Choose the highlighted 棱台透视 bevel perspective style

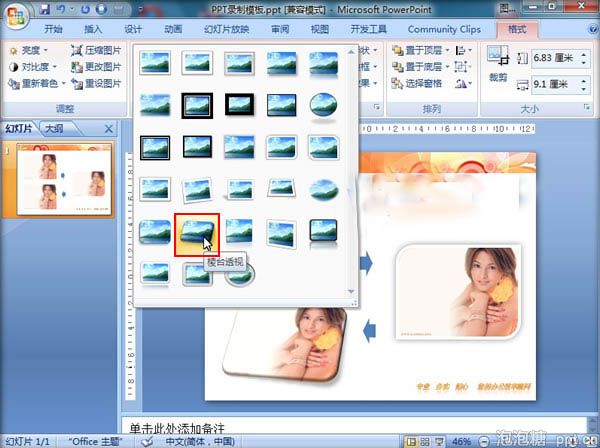[197, 235]
